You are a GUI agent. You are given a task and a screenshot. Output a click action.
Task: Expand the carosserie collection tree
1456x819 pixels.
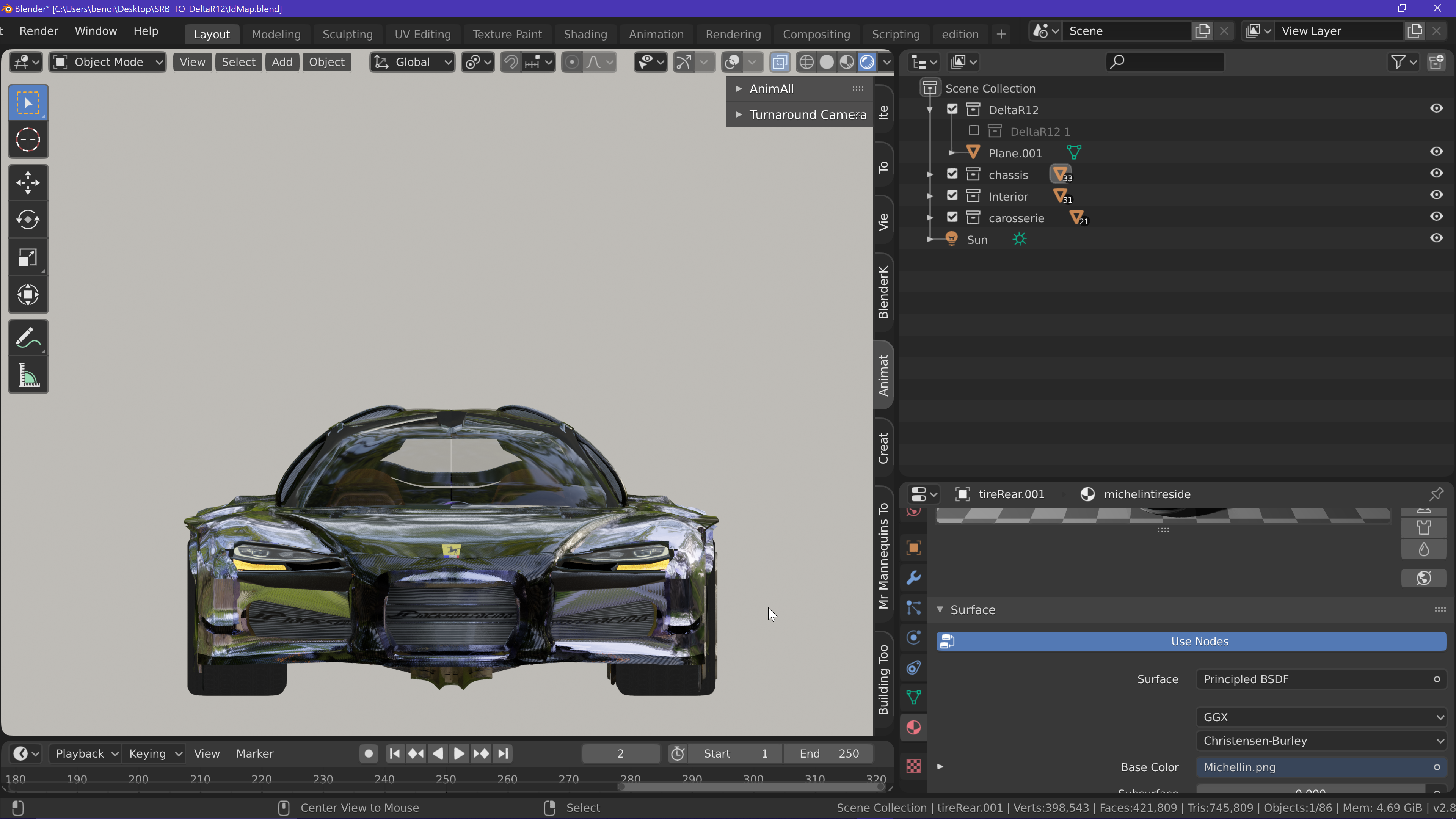tap(930, 218)
